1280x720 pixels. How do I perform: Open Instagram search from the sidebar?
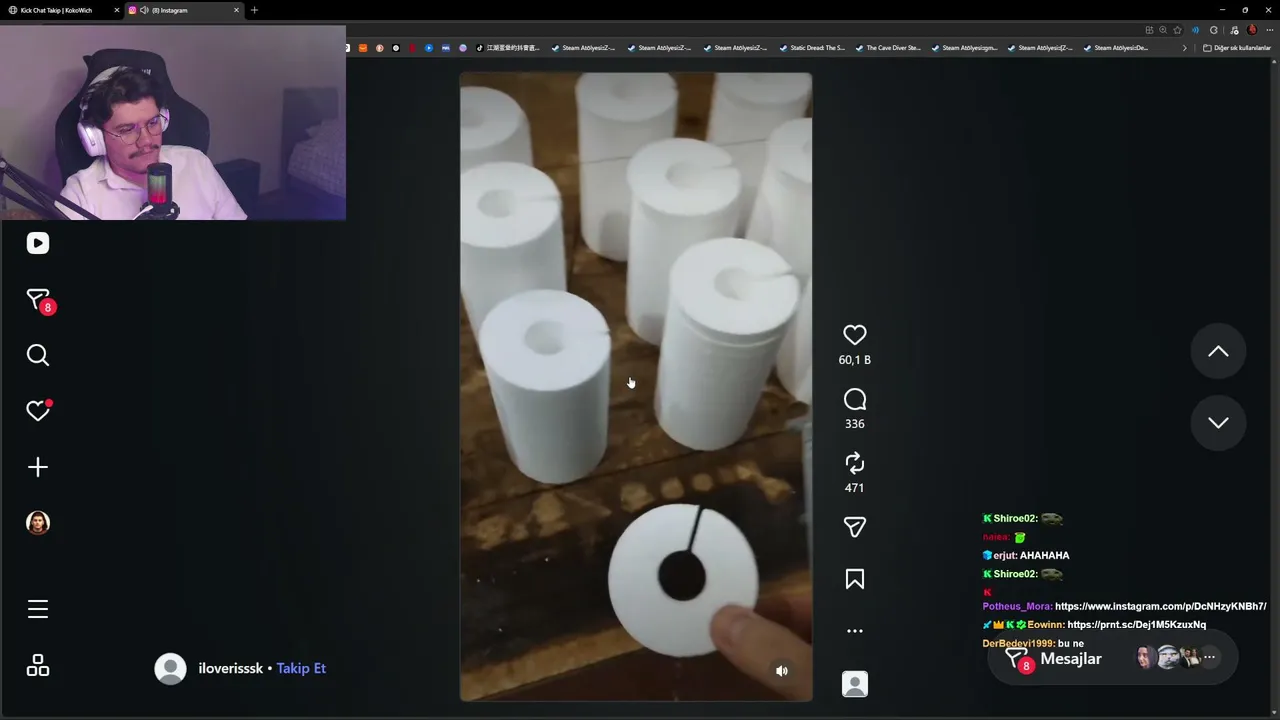(38, 355)
